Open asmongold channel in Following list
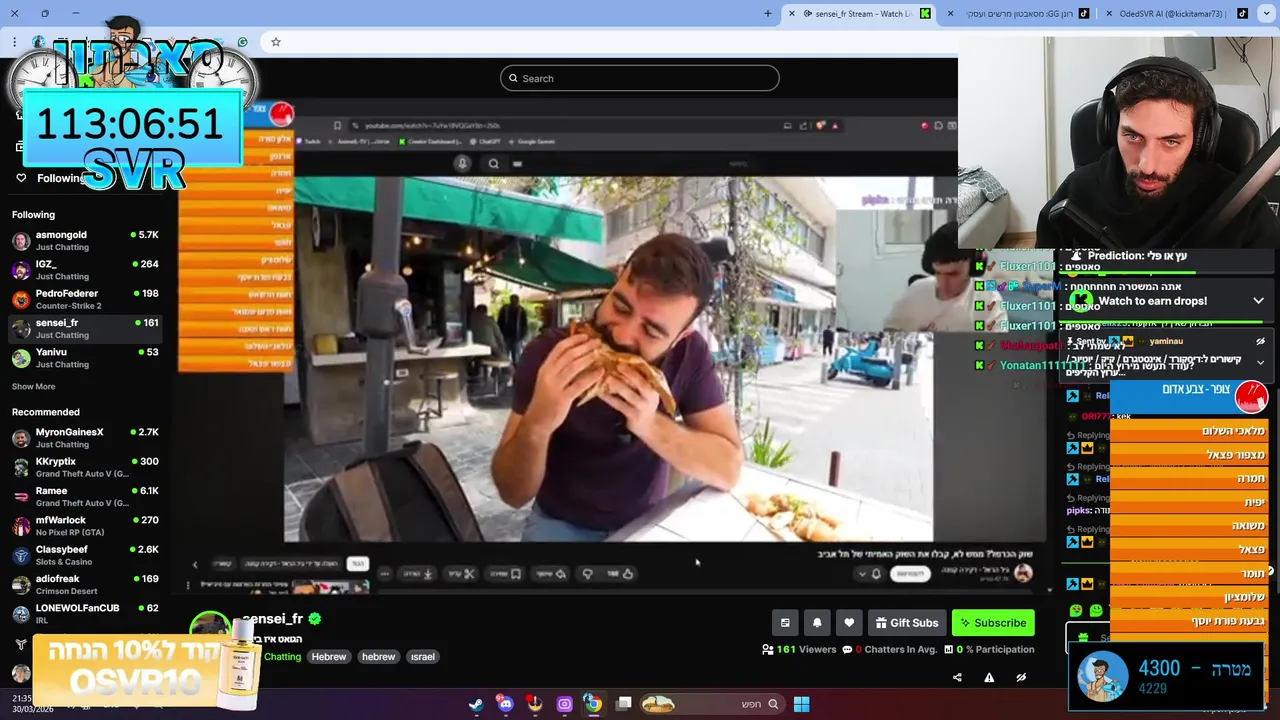 [x=85, y=241]
